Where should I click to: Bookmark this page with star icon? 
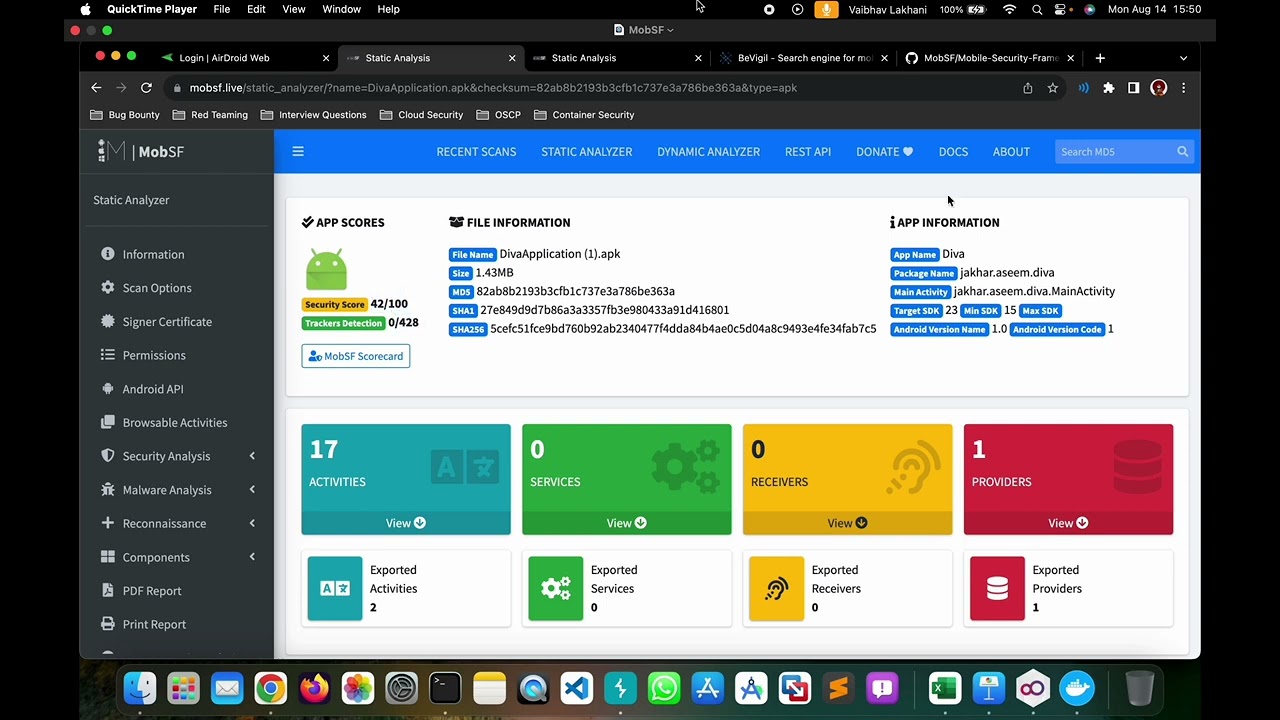click(1053, 88)
